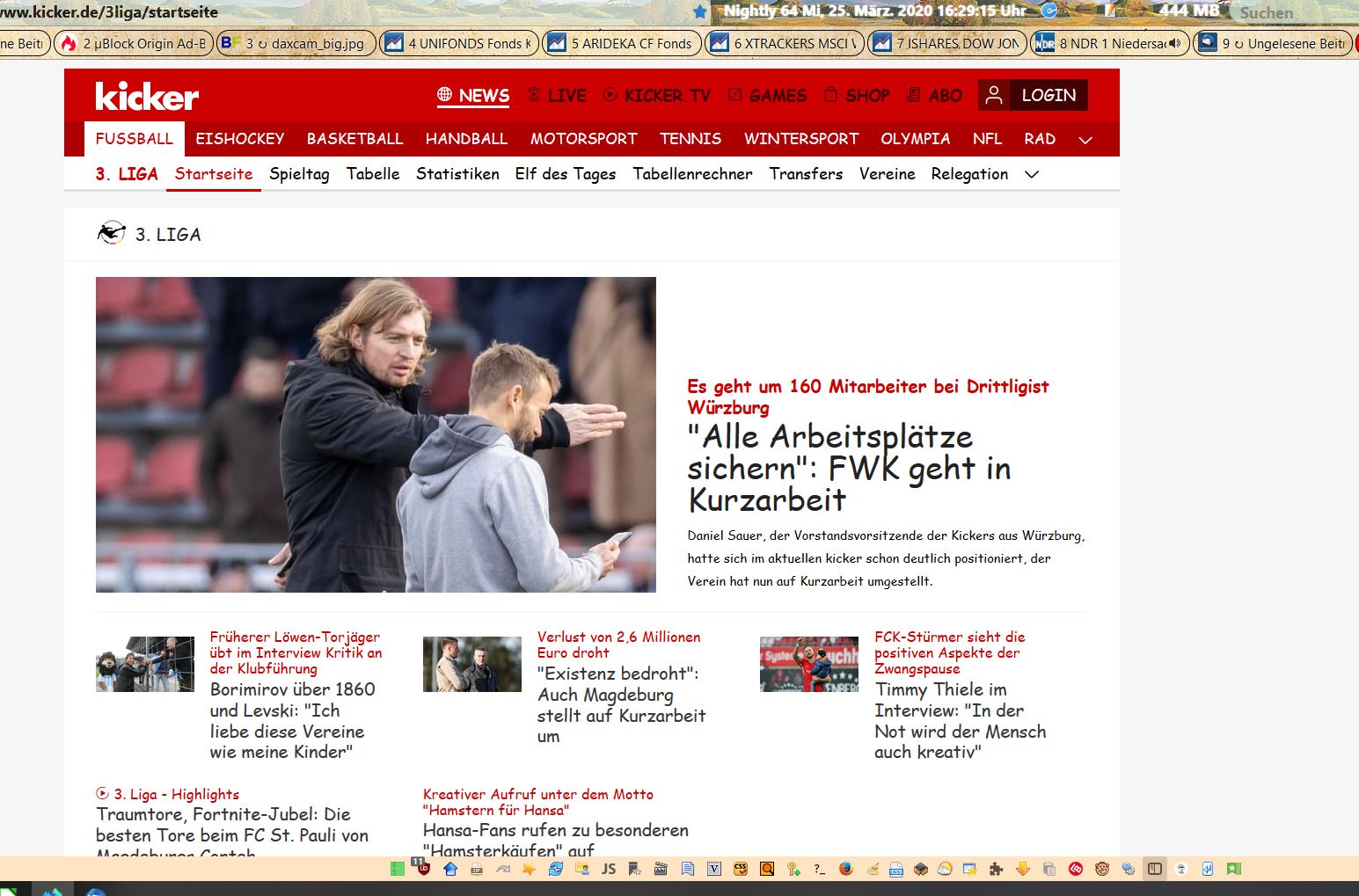Select the TENNIS sport tab
Screen dimensions: 1359x896
click(690, 139)
